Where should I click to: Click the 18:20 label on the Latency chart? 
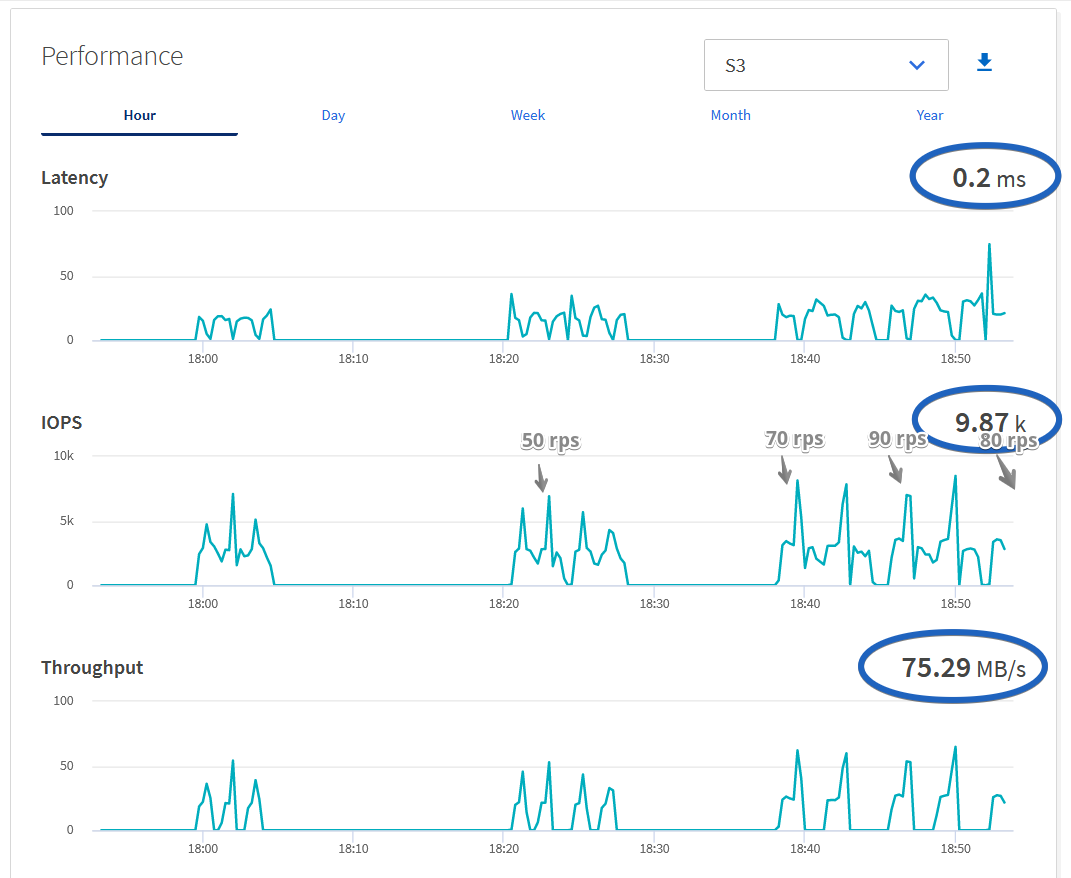pos(503,359)
